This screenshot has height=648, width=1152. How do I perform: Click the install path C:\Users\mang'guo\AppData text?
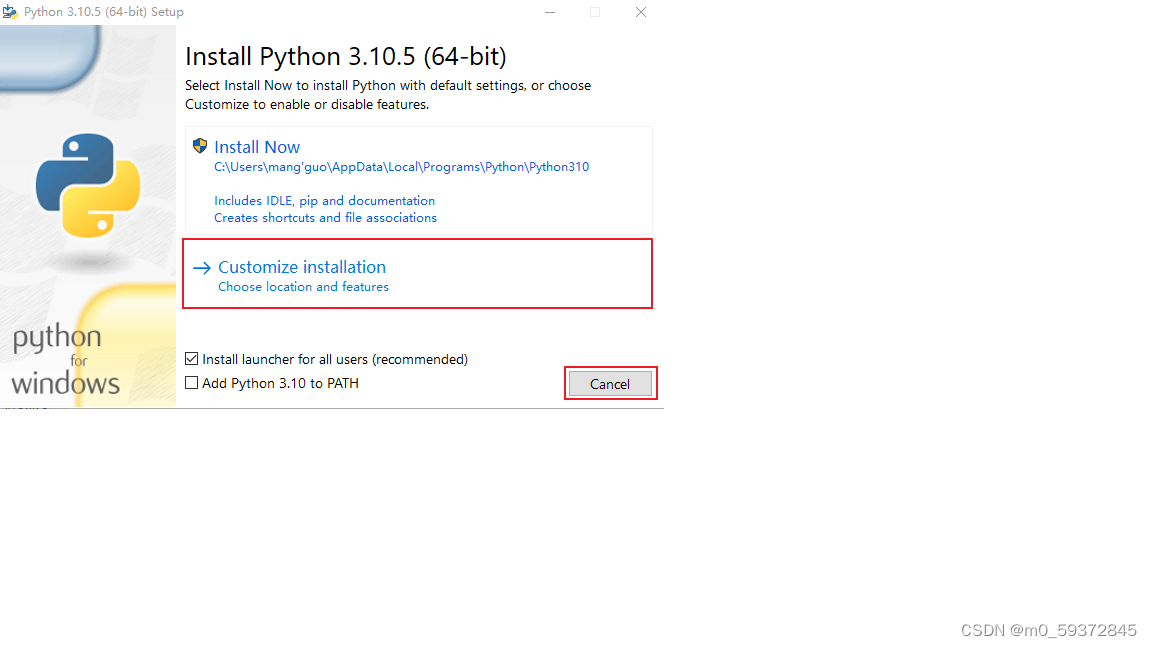(401, 167)
